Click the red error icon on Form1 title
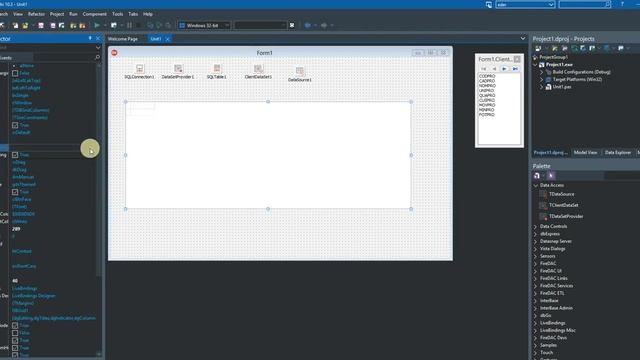The height and width of the screenshot is (360, 640). 114,53
